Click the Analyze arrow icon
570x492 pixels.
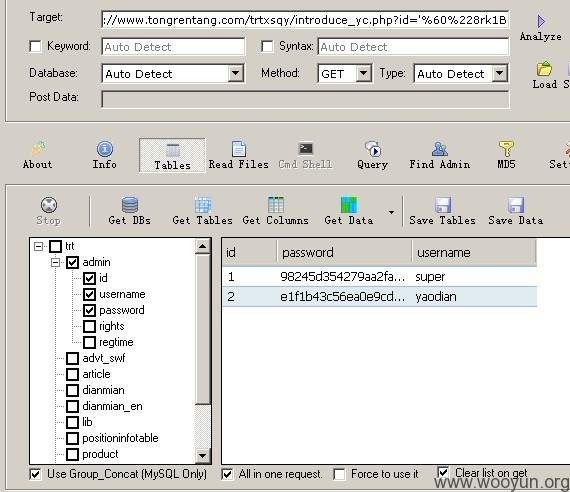coord(541,21)
